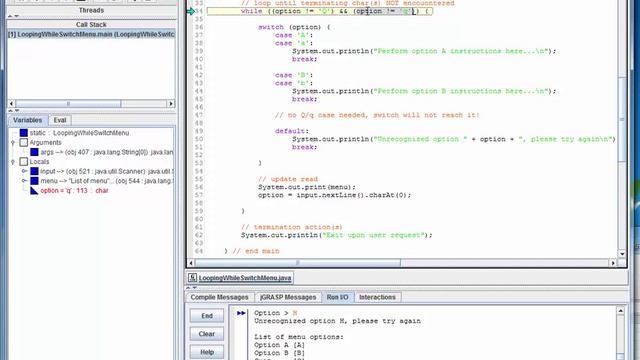Click the while condition on line 34
The image size is (640, 360).
pyautogui.click(x=334, y=11)
